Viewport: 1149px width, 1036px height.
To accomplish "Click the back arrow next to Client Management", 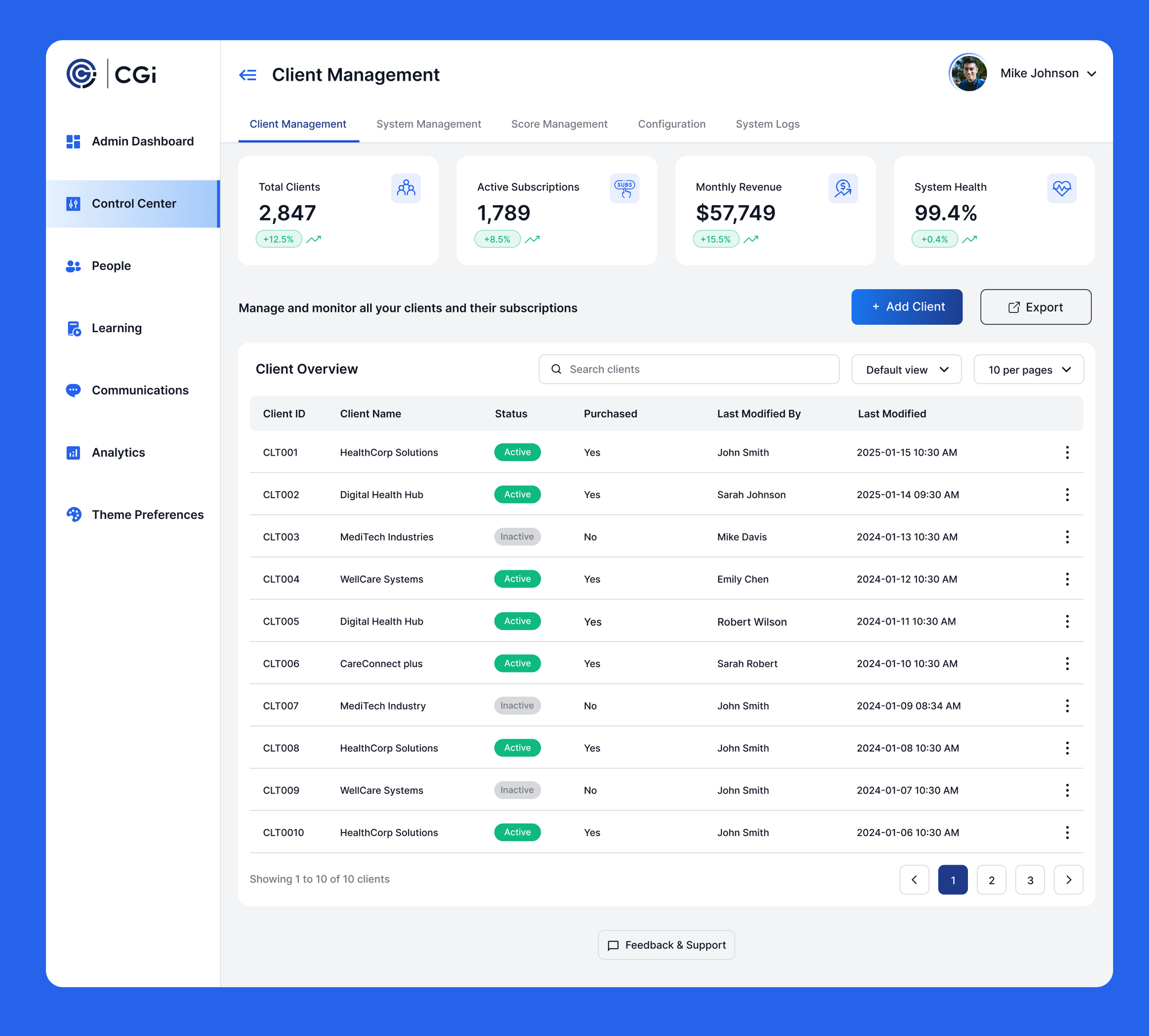I will coord(247,75).
